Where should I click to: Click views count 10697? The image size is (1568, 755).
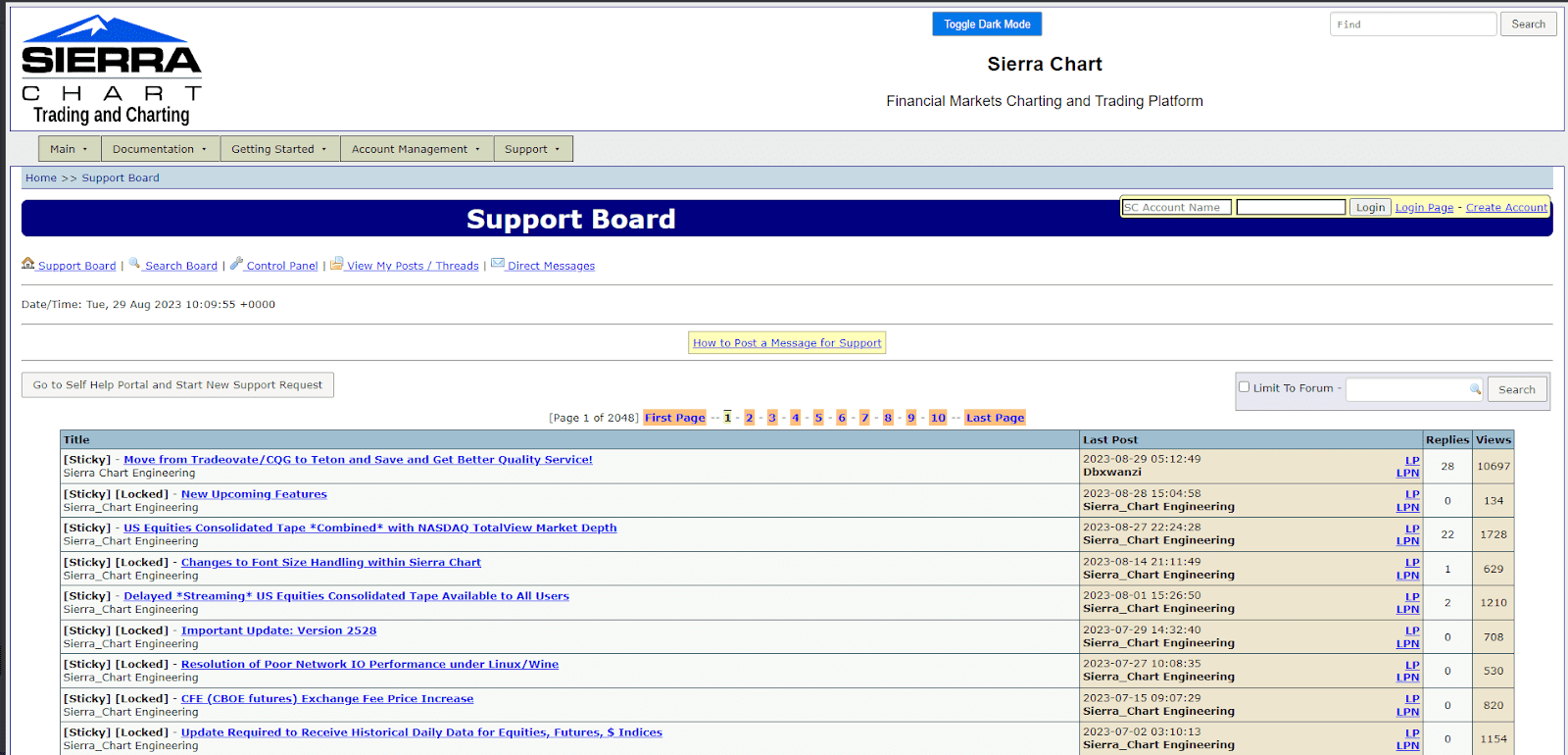(x=1494, y=466)
